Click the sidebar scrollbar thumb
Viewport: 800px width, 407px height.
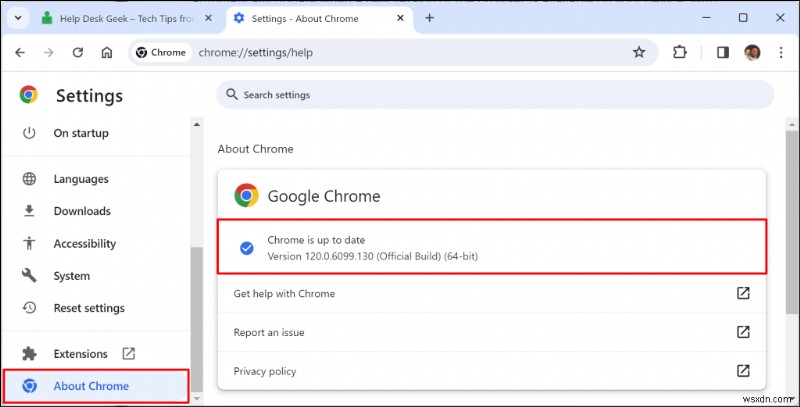pos(197,319)
